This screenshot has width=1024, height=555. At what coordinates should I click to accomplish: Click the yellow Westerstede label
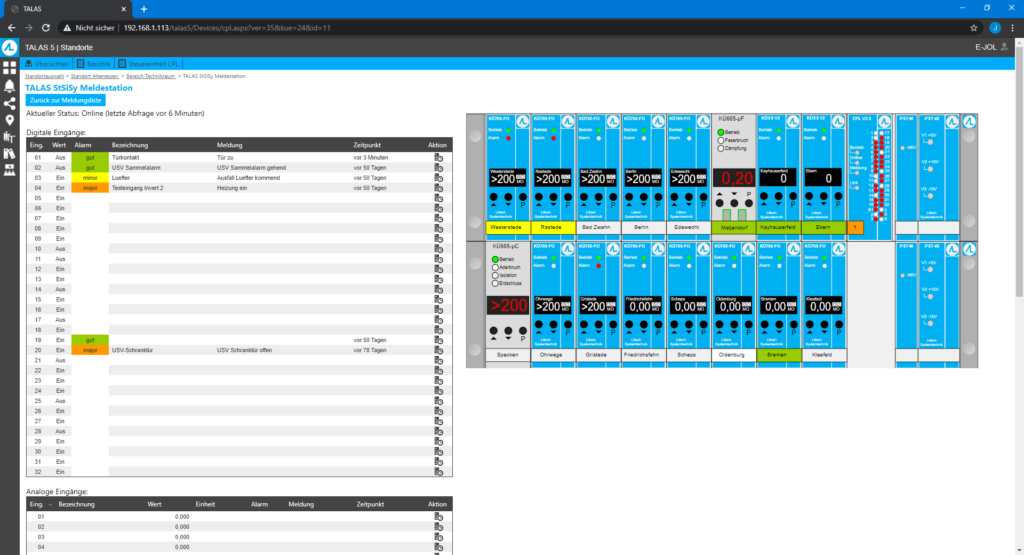506,227
